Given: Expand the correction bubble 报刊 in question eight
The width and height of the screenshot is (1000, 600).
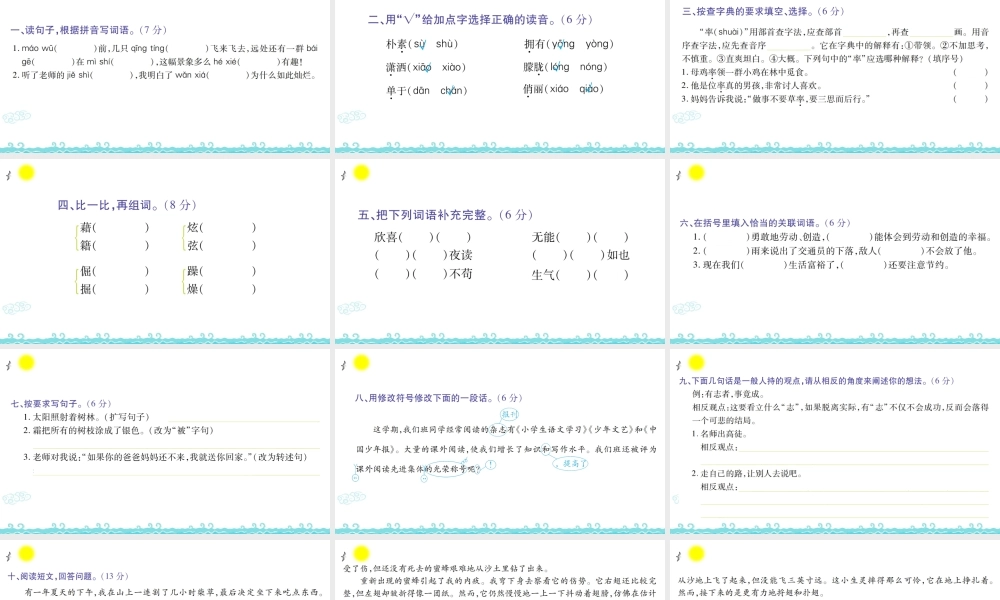Looking at the screenshot, I should [510, 414].
